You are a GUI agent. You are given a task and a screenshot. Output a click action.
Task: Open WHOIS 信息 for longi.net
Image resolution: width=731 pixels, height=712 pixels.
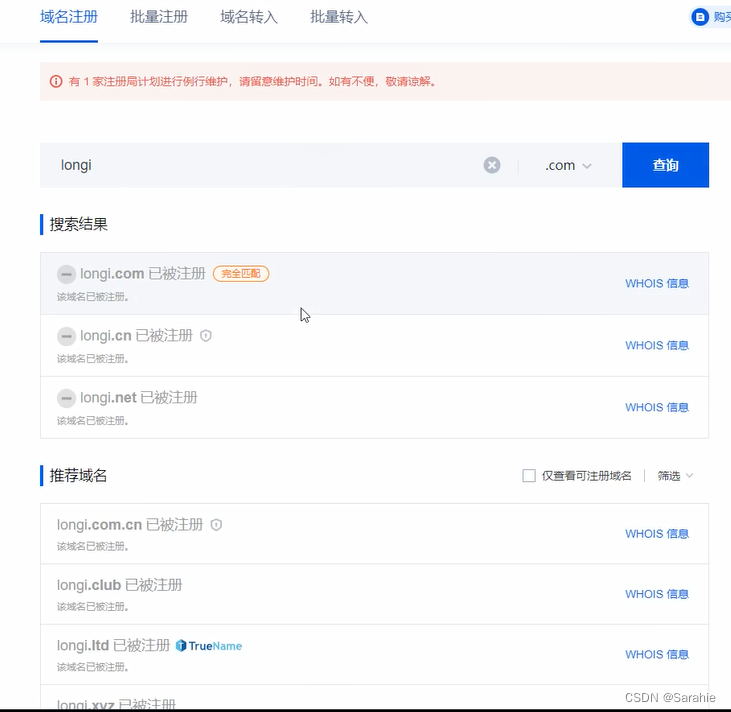point(657,408)
